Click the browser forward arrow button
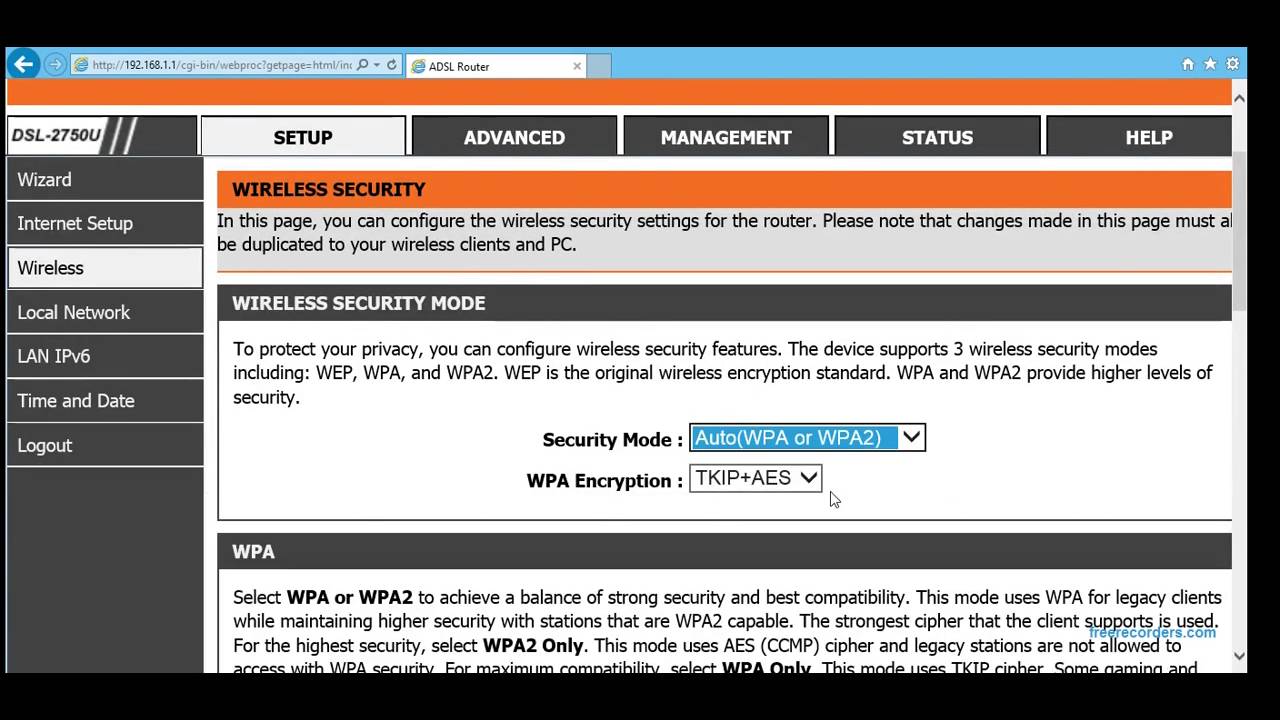 click(x=55, y=65)
